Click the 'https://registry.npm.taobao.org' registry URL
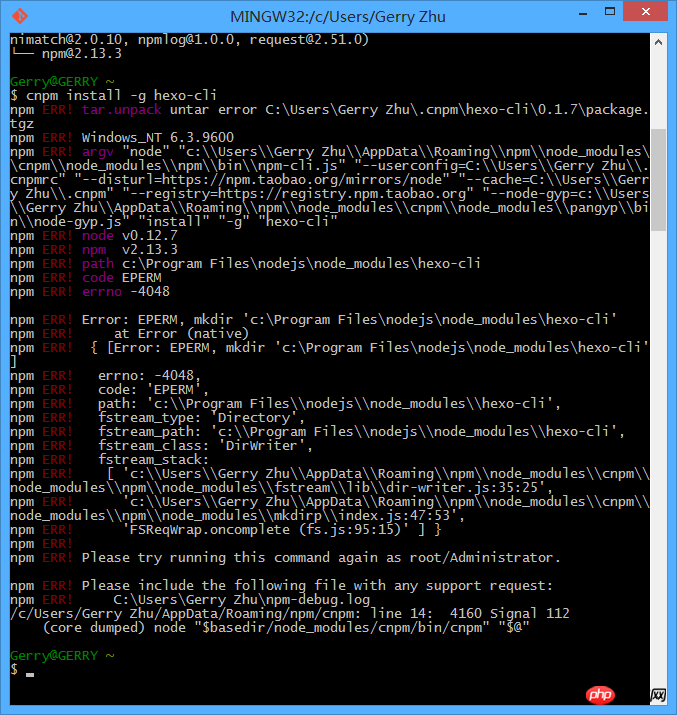 click(342, 194)
